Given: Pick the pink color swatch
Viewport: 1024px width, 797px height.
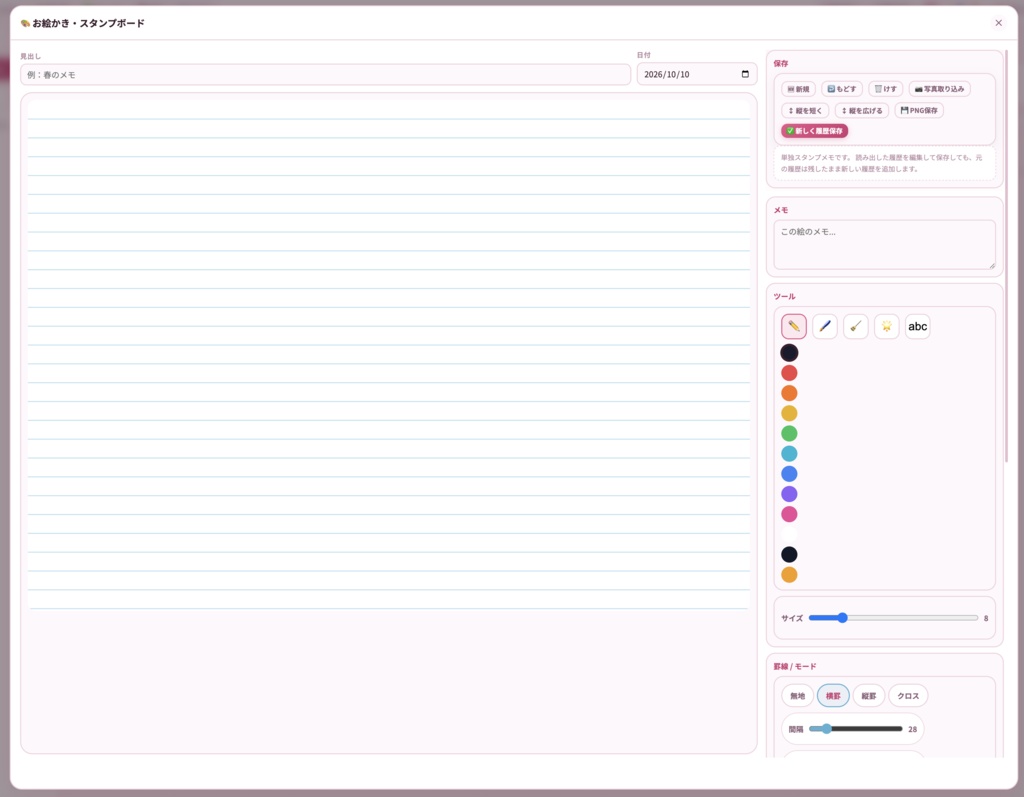Looking at the screenshot, I should click(789, 514).
